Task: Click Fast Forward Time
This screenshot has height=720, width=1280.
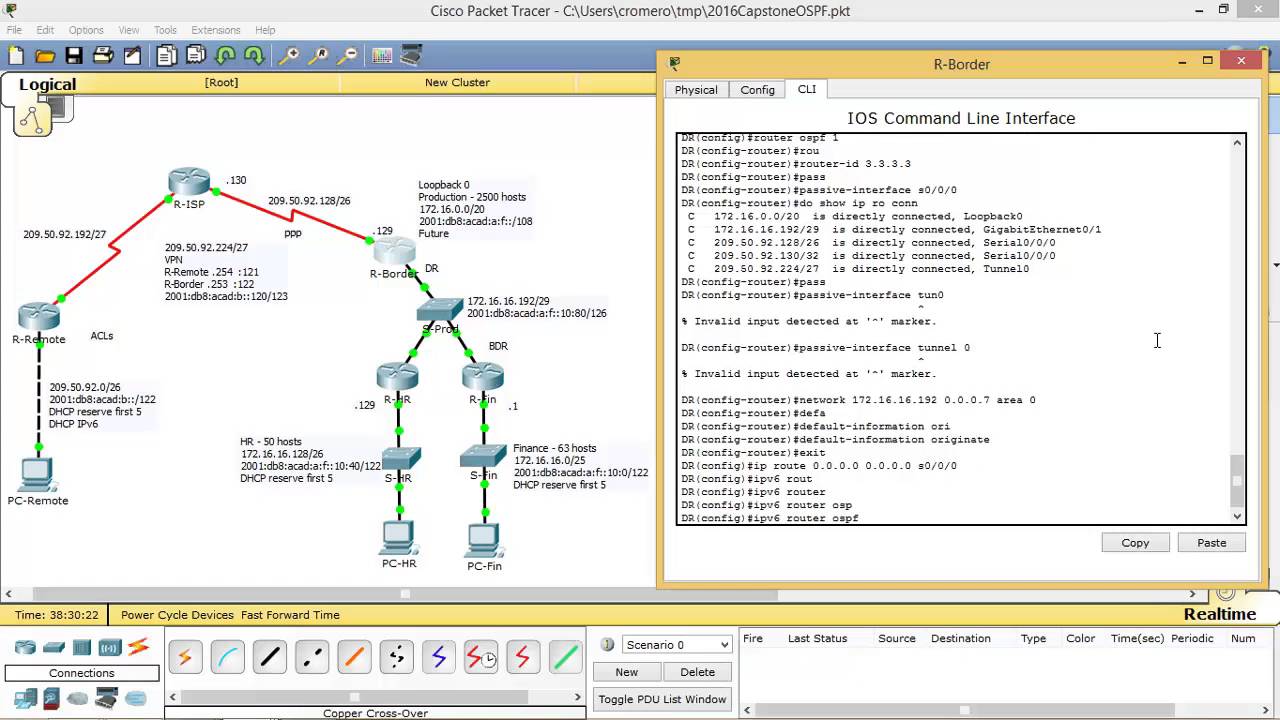Action: [x=290, y=615]
